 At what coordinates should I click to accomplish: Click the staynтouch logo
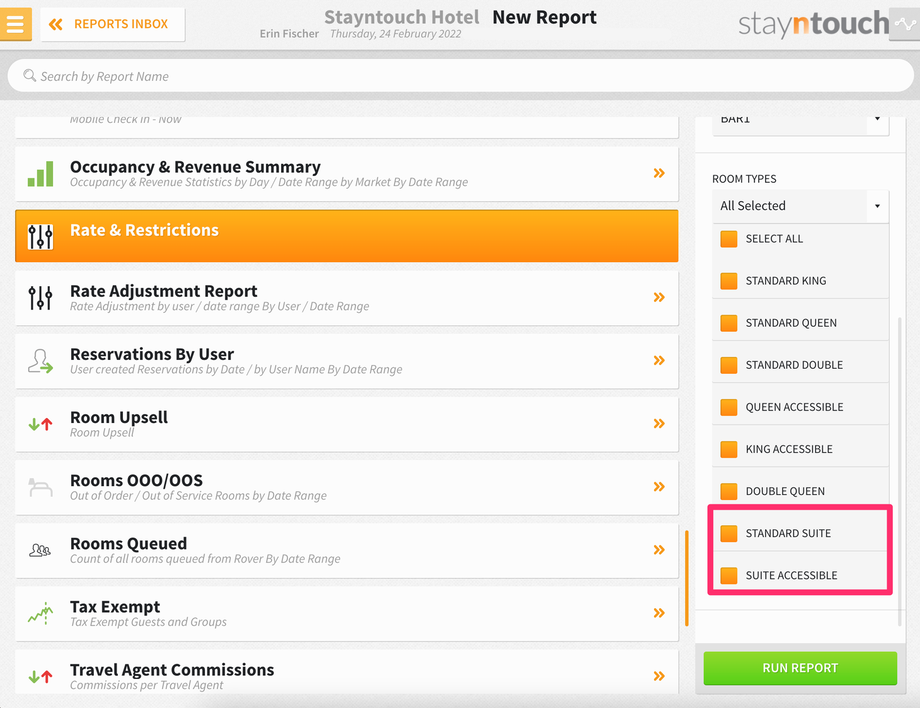click(x=813, y=24)
